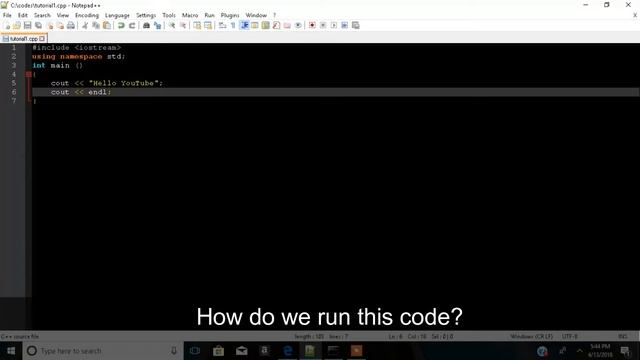
Task: Click the Playback macro icon
Action: coord(334,25)
